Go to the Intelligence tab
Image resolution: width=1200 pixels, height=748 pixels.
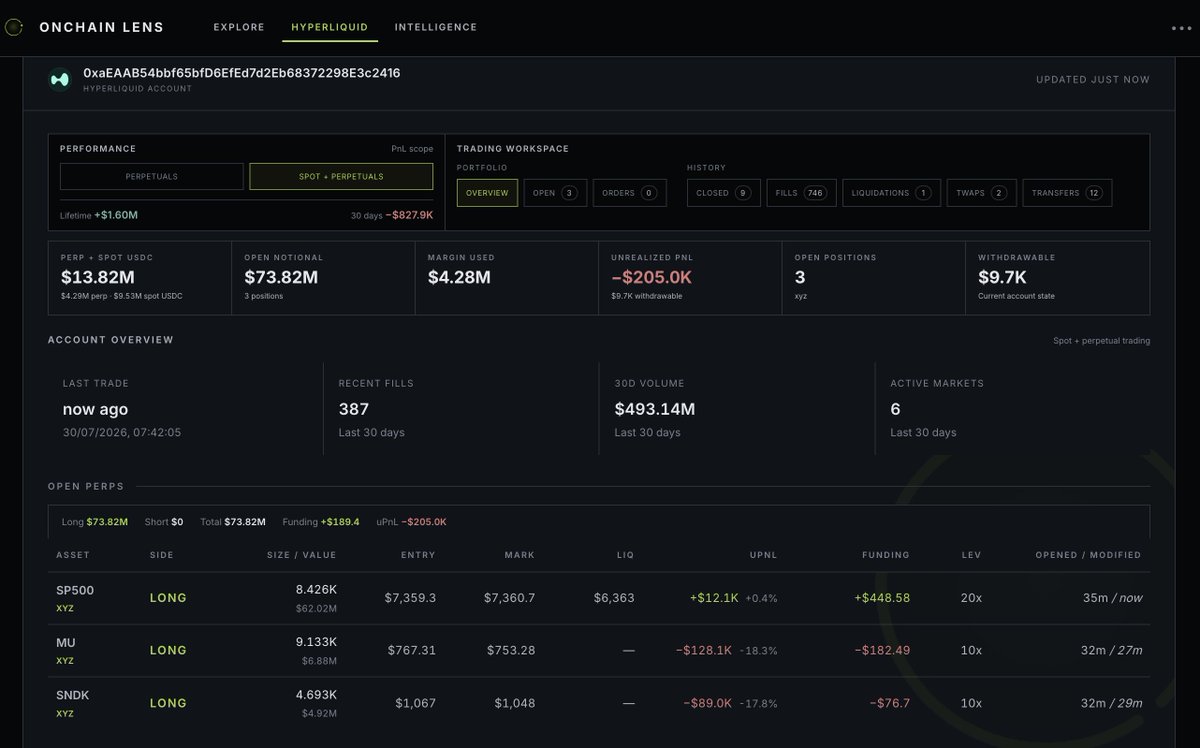pyautogui.click(x=436, y=27)
